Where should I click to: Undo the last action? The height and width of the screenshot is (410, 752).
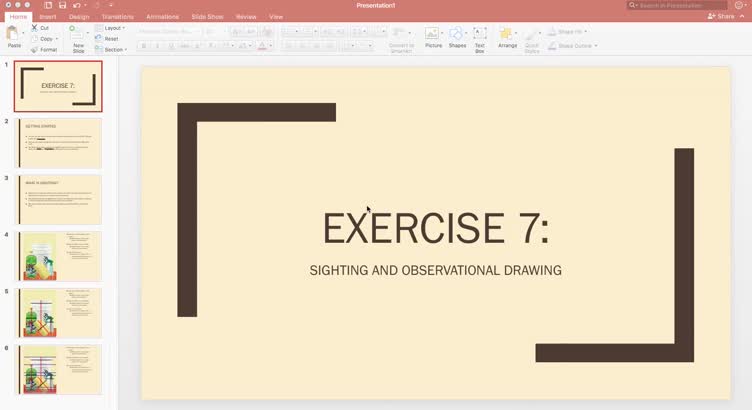[77, 5]
